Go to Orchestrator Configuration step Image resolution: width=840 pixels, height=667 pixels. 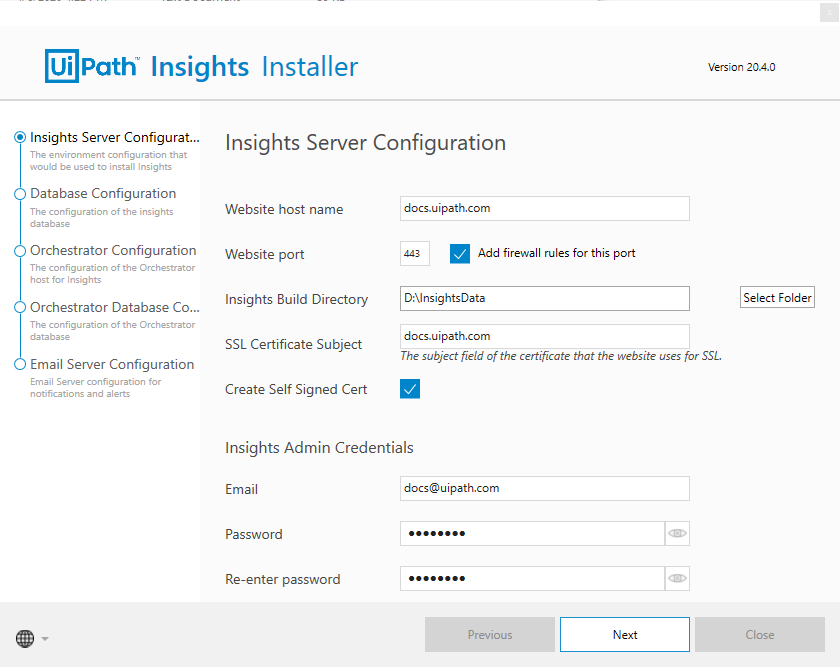point(113,250)
